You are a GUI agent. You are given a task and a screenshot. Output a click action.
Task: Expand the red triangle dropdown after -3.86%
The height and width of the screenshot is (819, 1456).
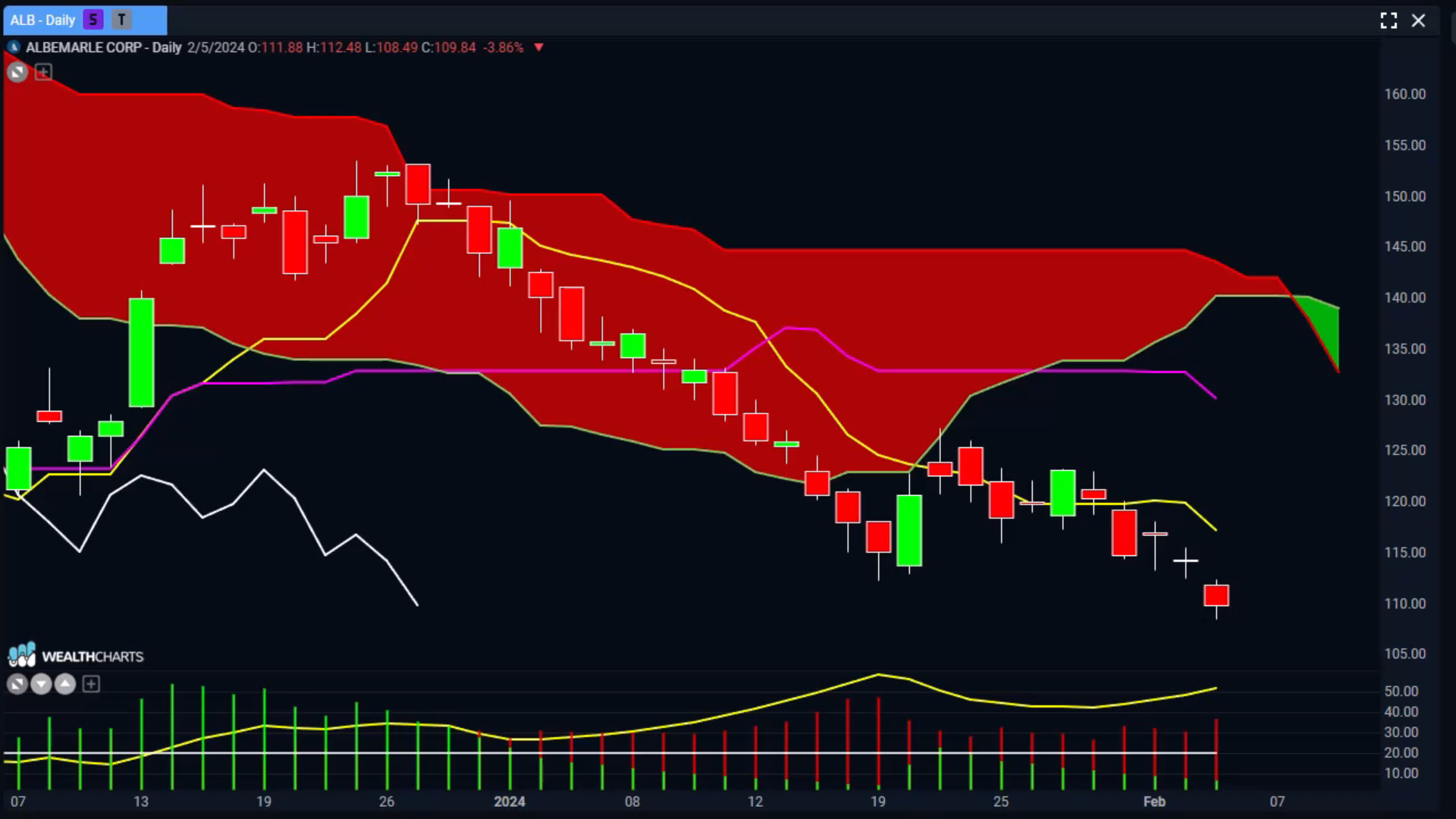pyautogui.click(x=538, y=47)
